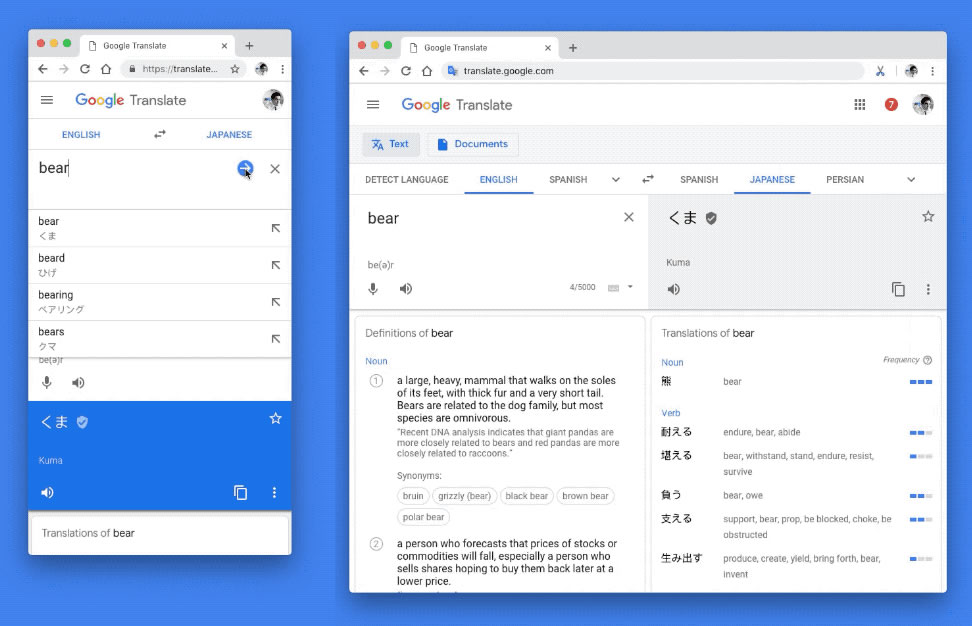
Task: Open keyboard input tools dropdown arrow
Action: click(x=630, y=287)
